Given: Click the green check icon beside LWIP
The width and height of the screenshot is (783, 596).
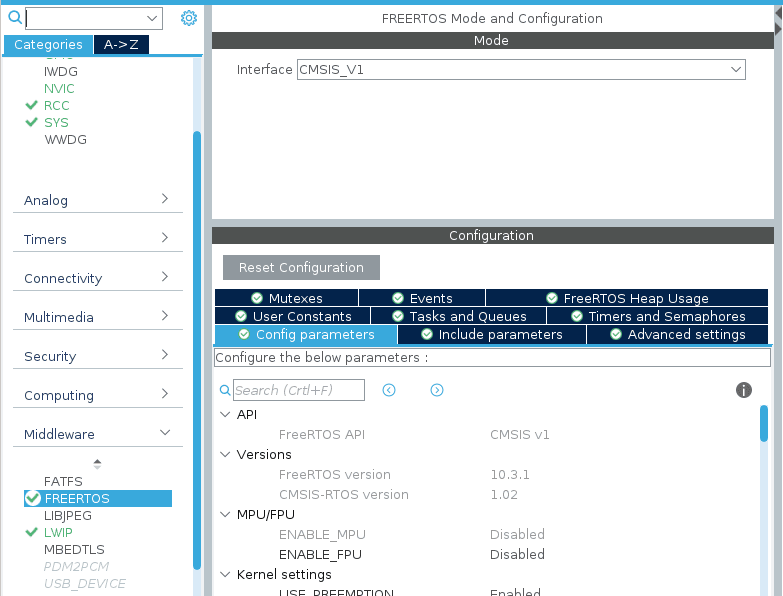Looking at the screenshot, I should pos(32,533).
